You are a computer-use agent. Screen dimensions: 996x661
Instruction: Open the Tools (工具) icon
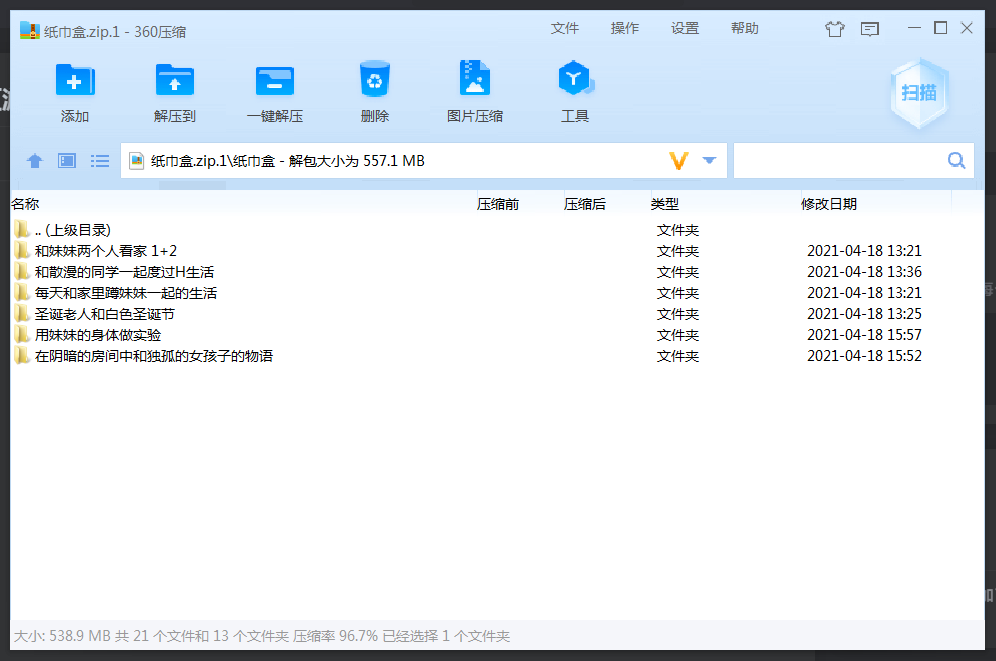(575, 78)
